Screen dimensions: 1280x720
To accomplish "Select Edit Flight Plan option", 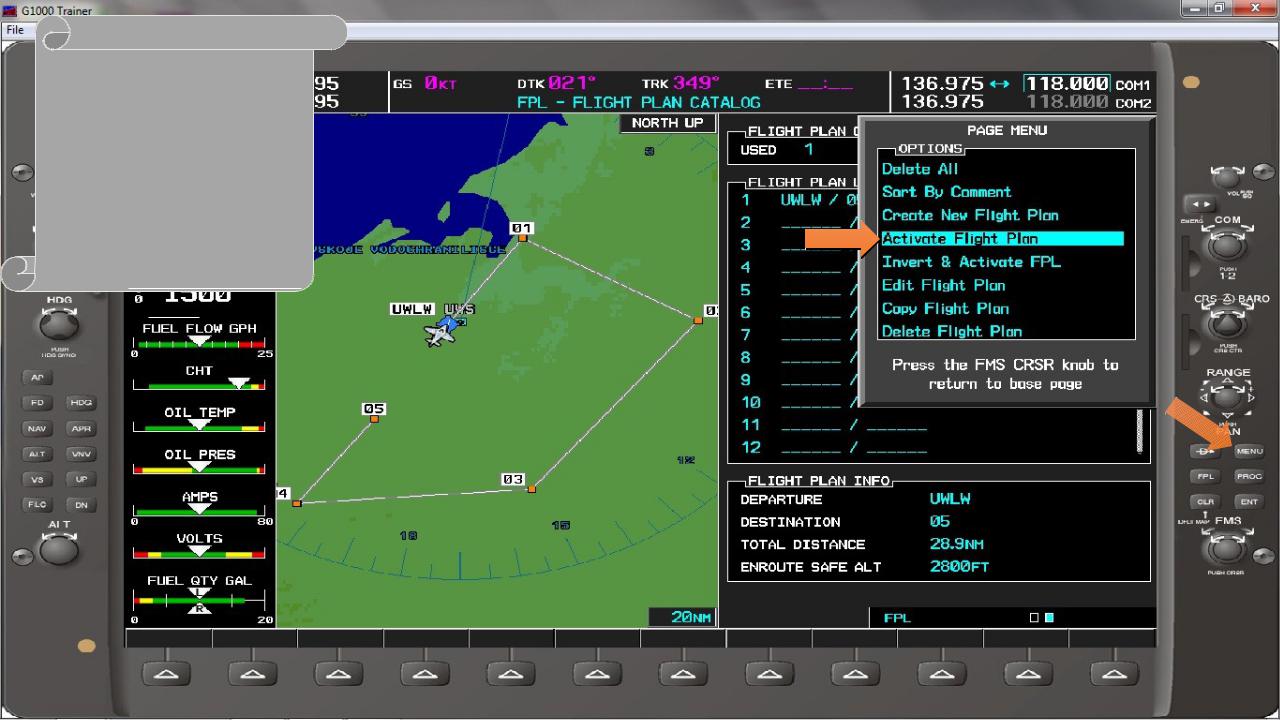I will [943, 285].
